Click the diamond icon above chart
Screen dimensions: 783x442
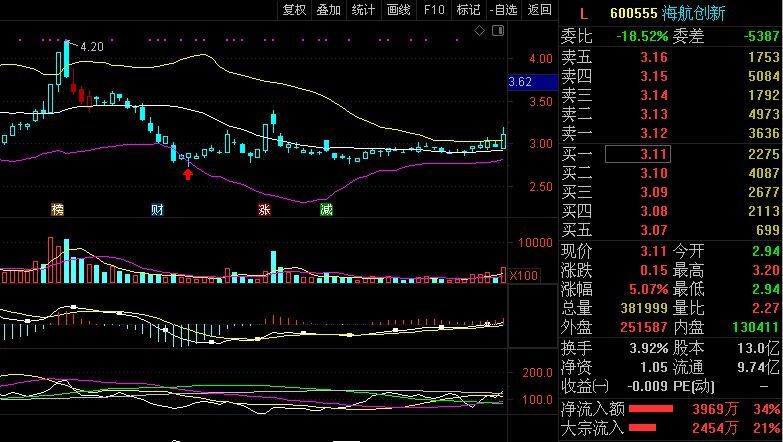[479, 31]
